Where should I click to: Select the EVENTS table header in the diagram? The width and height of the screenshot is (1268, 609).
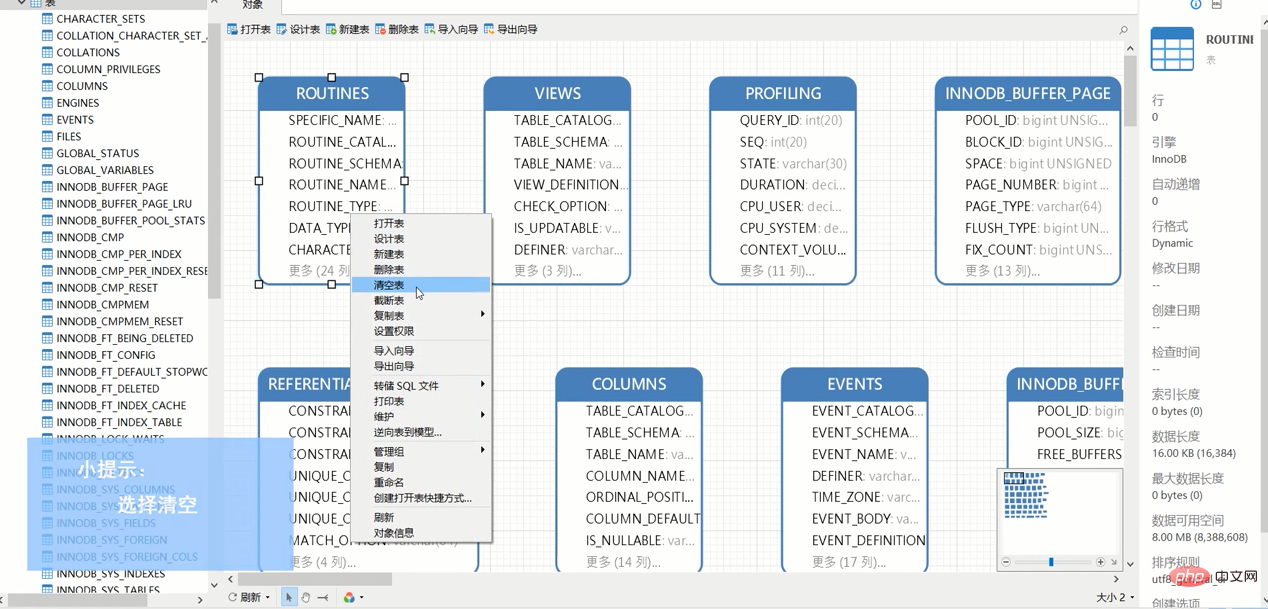click(x=855, y=384)
